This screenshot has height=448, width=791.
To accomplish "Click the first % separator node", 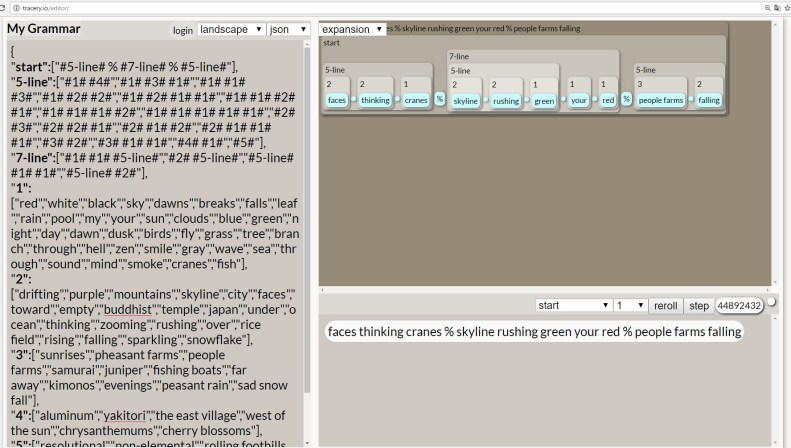I will pos(439,99).
